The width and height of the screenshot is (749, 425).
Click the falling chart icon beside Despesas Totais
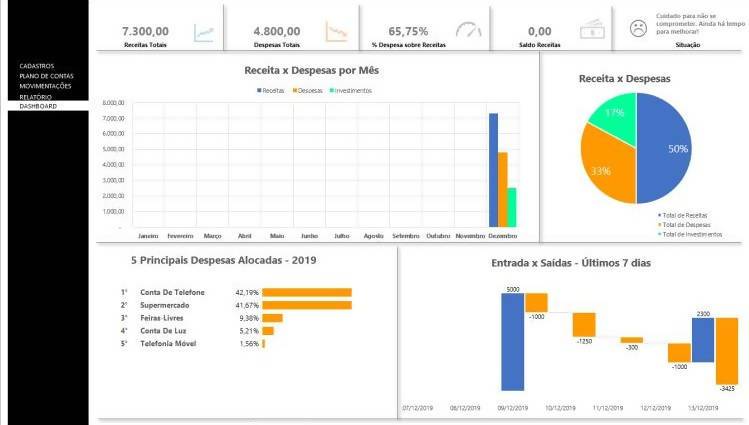click(x=336, y=32)
